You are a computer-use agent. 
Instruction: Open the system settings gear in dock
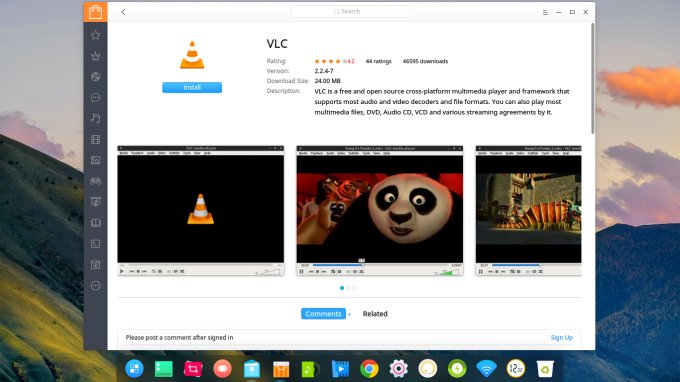399,369
